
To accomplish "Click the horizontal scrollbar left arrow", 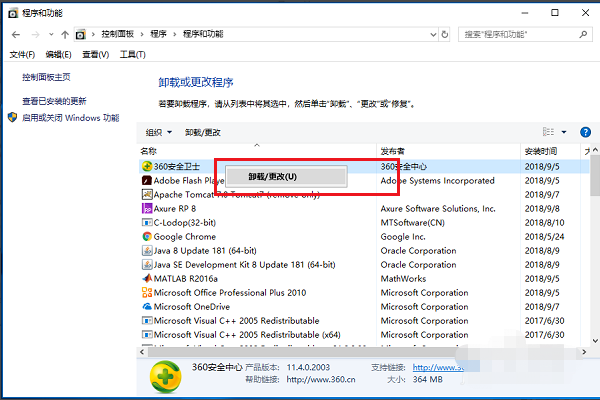I will (142, 352).
